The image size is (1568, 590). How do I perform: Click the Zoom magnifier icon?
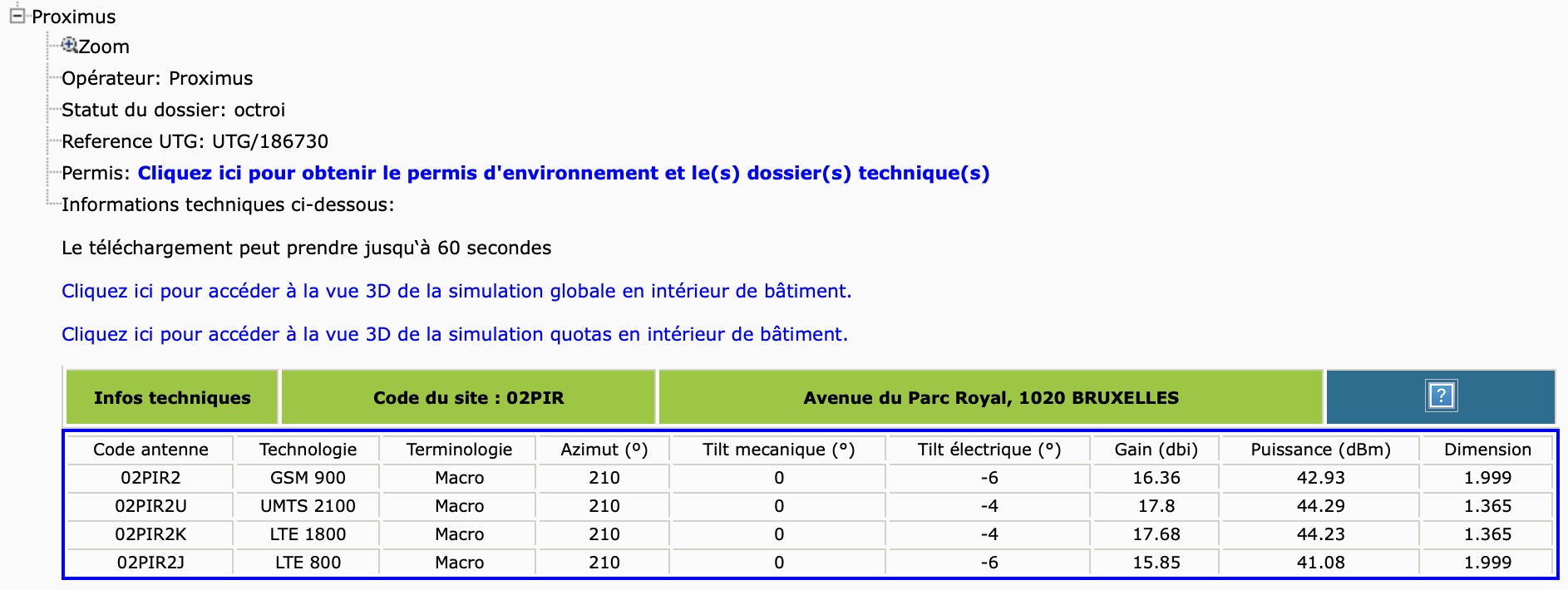click(70, 45)
